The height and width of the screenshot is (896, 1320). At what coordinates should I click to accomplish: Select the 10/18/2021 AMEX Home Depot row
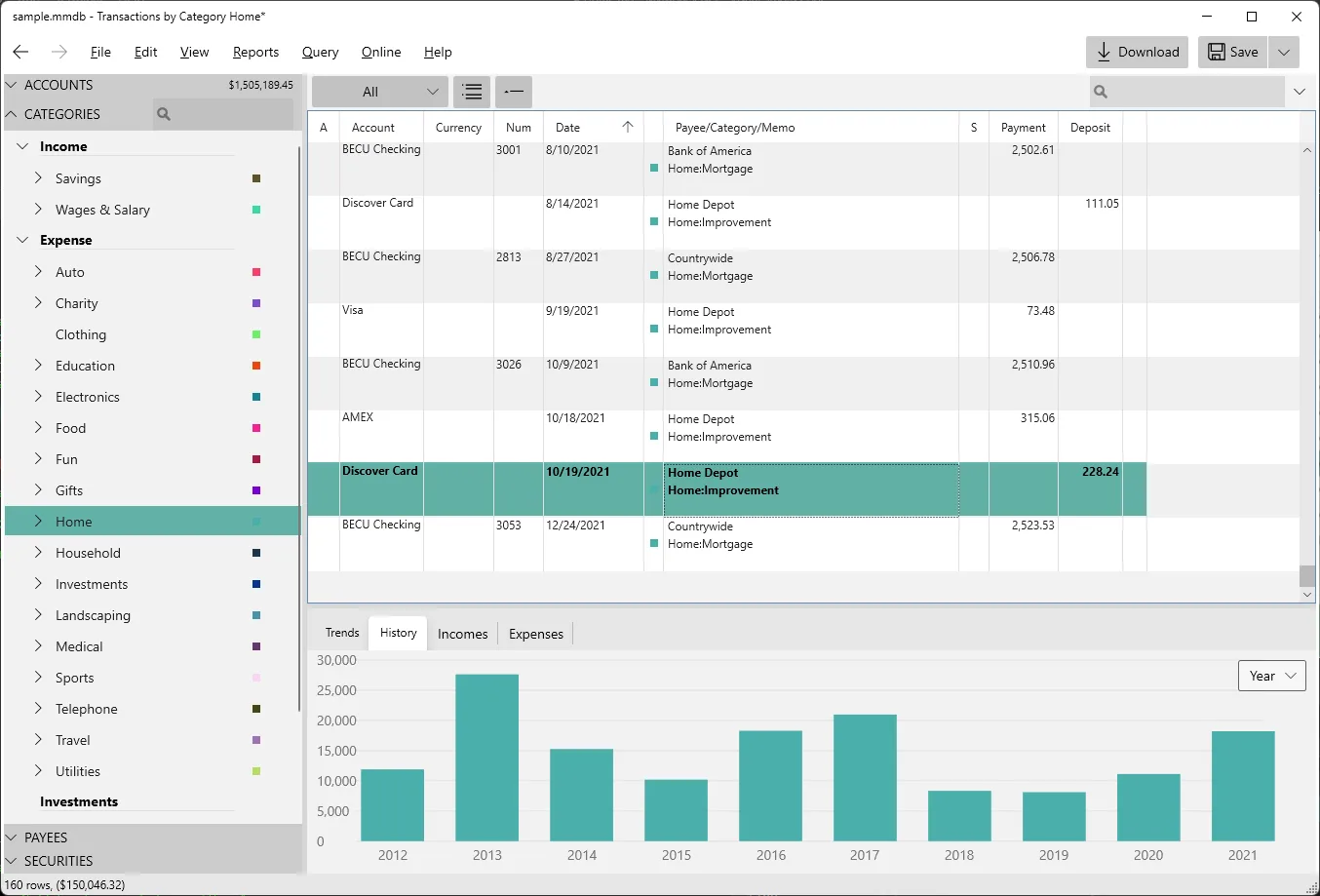tap(726, 436)
